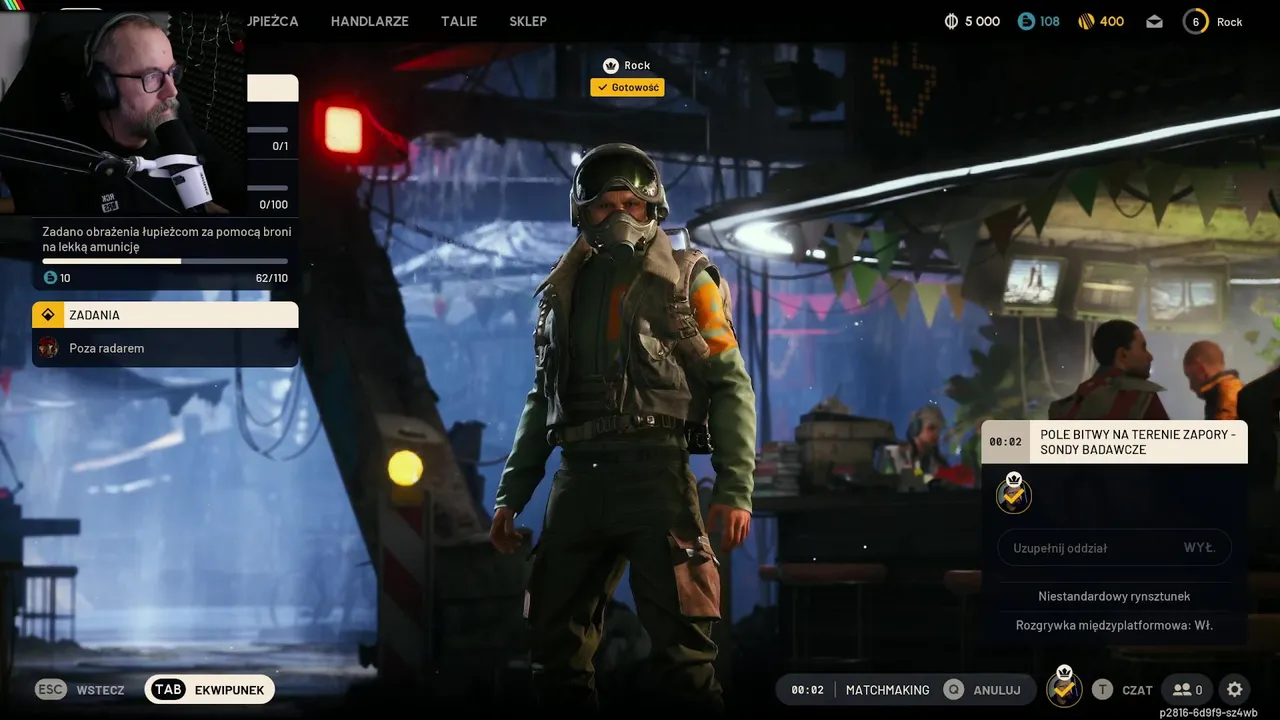Open the SKLEP store tab
The height and width of the screenshot is (720, 1280).
(x=528, y=21)
